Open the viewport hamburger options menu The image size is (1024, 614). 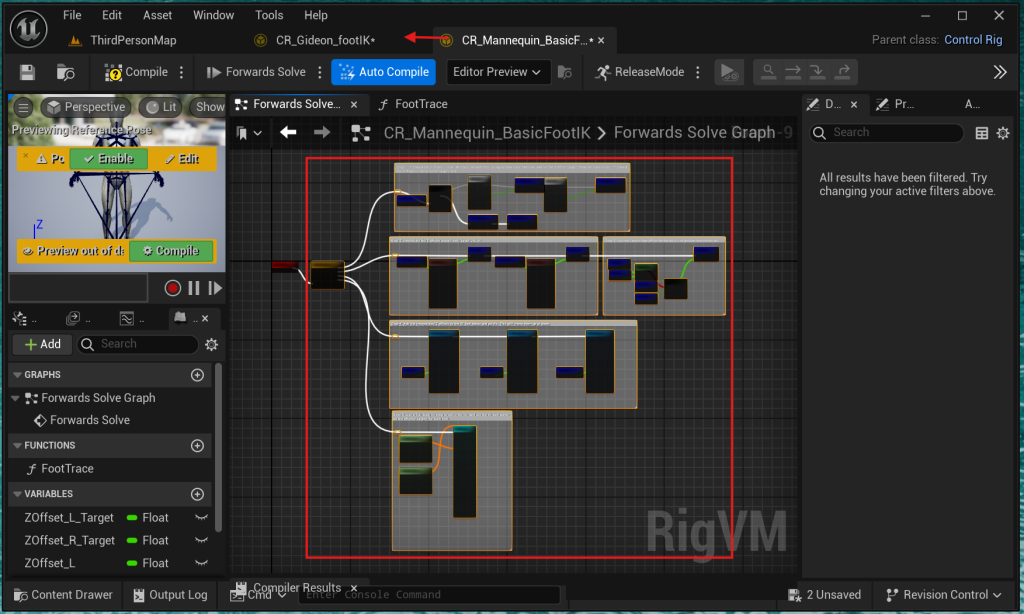[x=24, y=107]
